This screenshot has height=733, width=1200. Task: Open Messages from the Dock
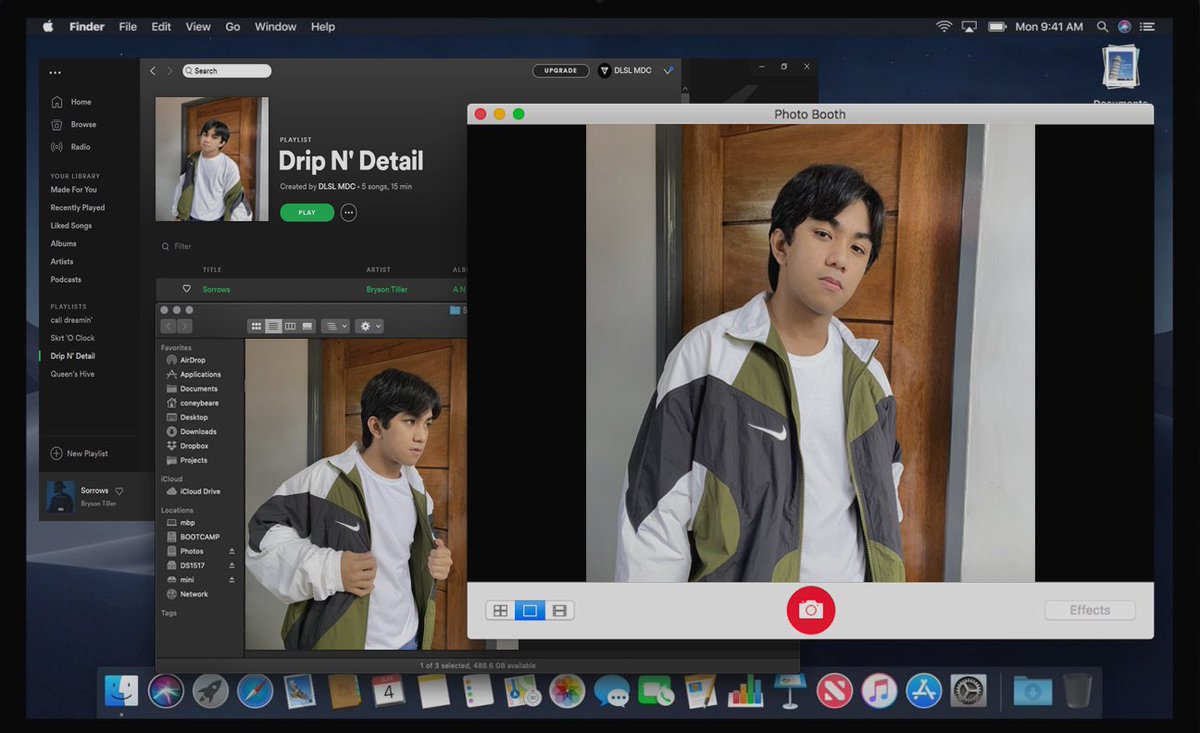tap(611, 691)
